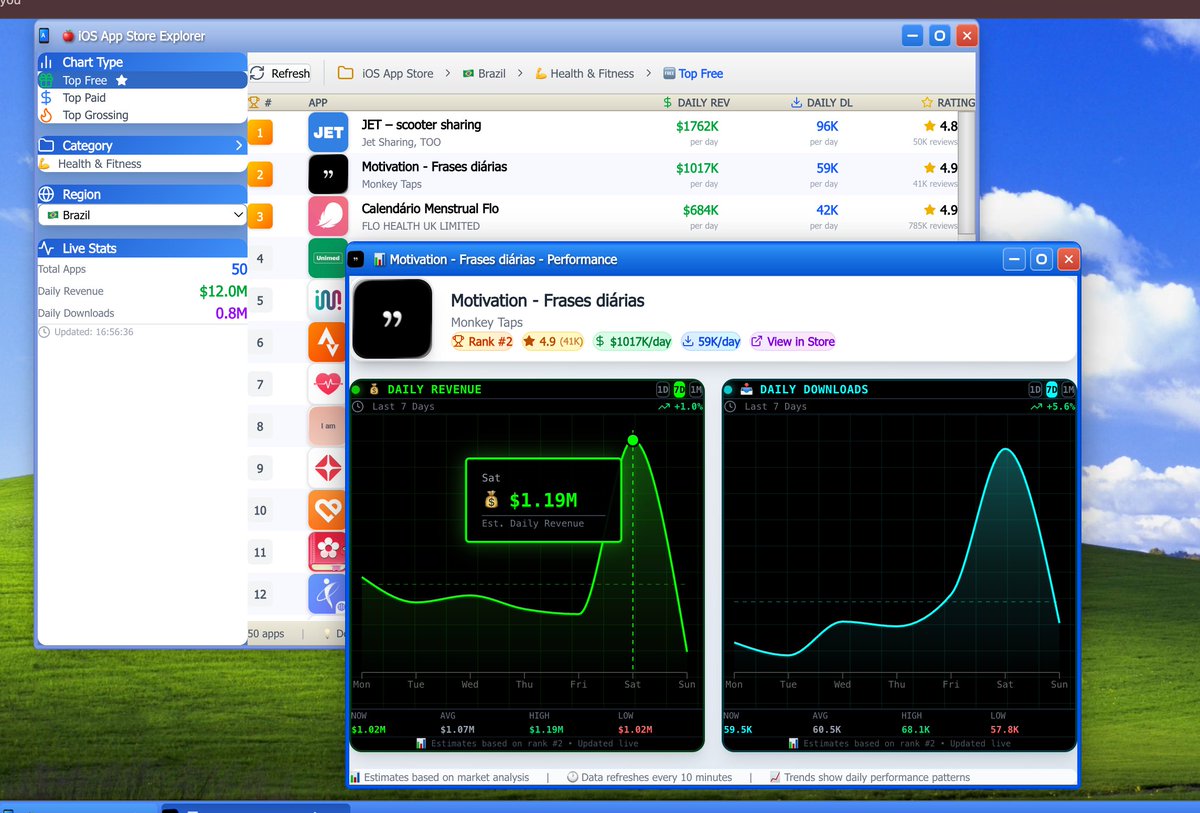The height and width of the screenshot is (813, 1200).
Task: Choose the Health & Fitness category entry
Action: (142, 164)
